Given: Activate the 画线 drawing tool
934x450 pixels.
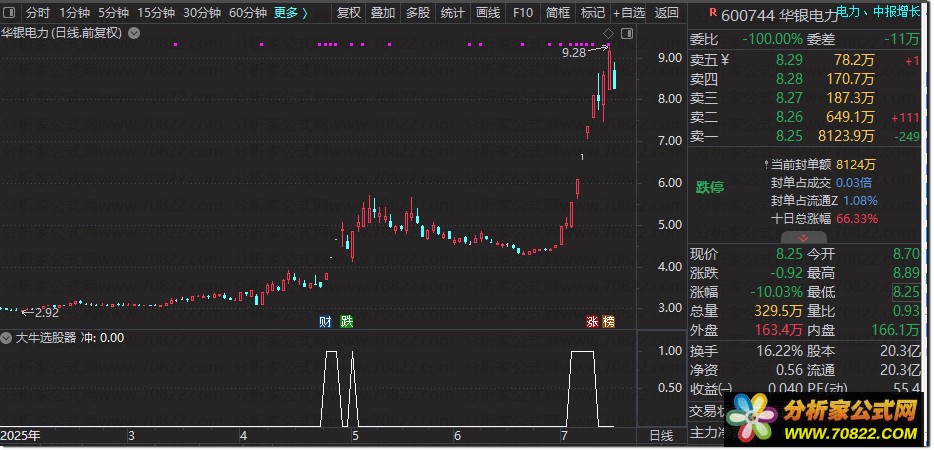Looking at the screenshot, I should point(488,13).
